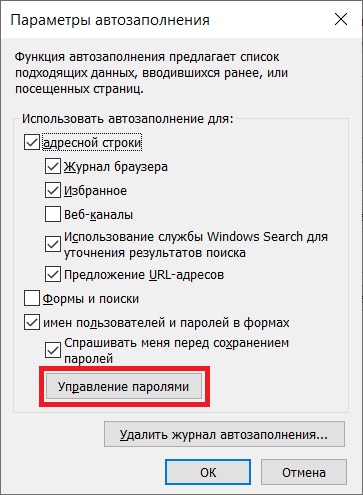363x495 pixels.
Task: Cancel changes with the 'Отмена' button
Action: pos(304,472)
